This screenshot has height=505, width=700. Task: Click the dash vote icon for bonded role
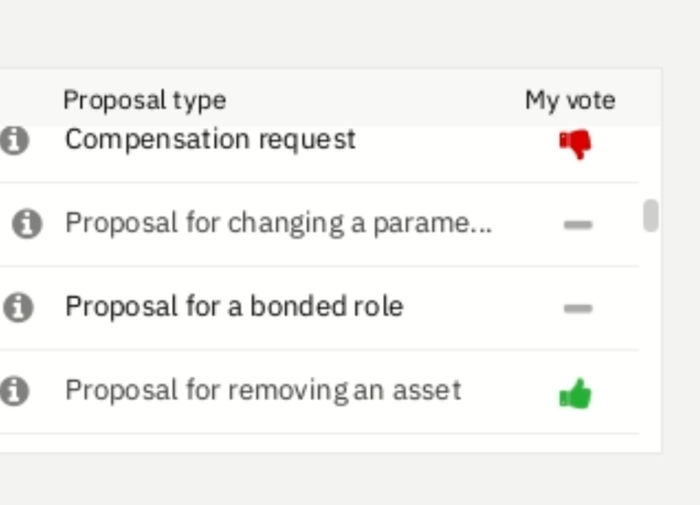pos(578,308)
